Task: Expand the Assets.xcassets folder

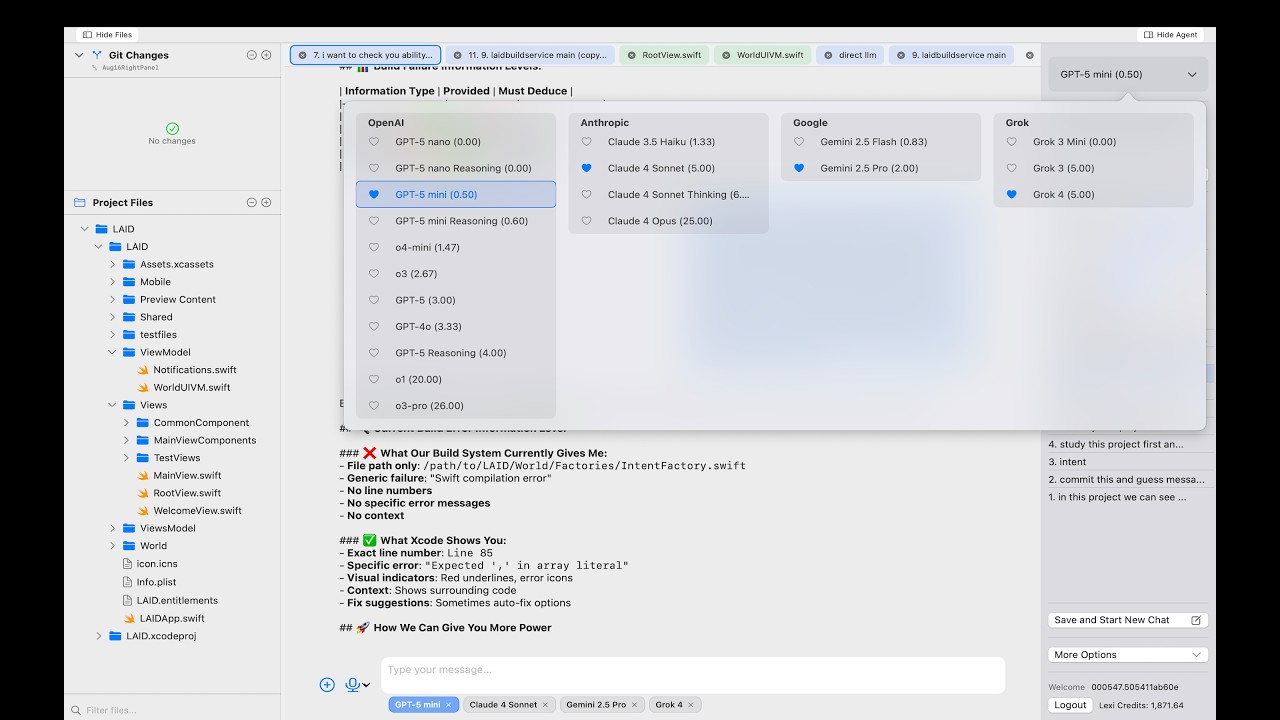Action: (113, 264)
